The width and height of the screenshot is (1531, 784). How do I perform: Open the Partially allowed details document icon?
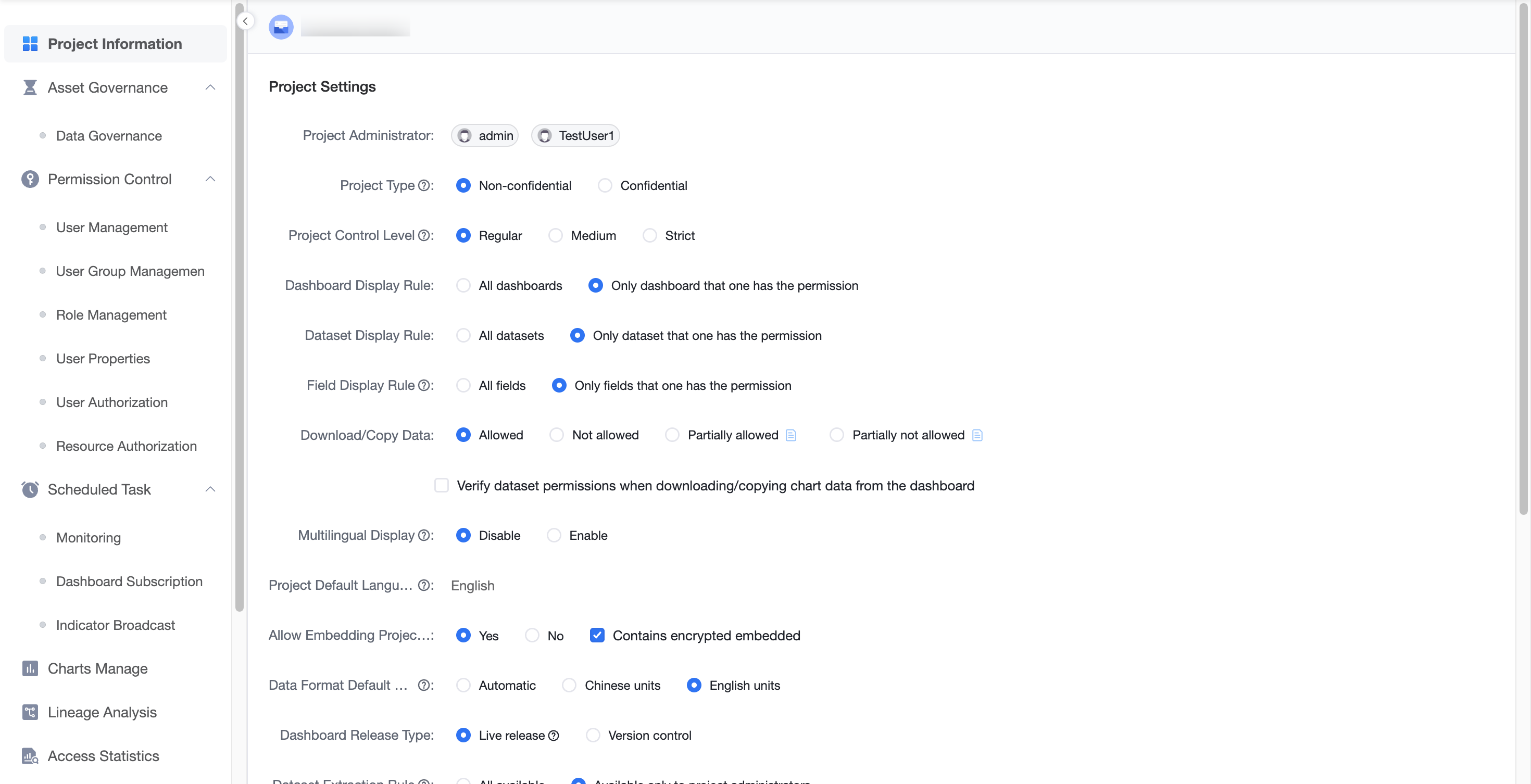pyautogui.click(x=790, y=435)
